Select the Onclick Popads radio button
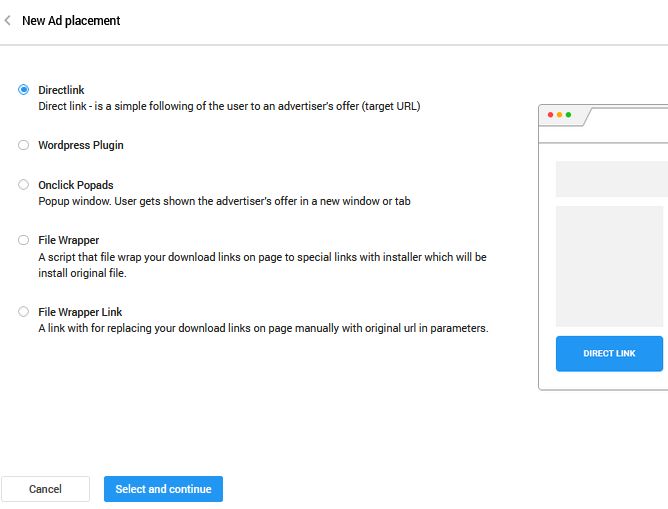The image size is (668, 509). 23,184
